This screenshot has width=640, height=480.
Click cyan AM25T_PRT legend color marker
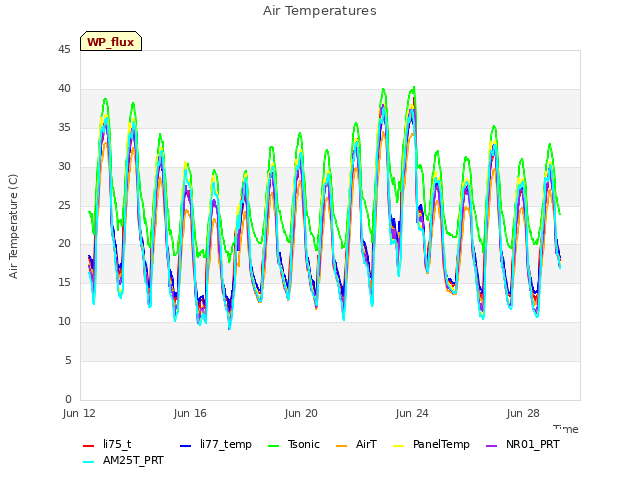[x=89, y=462]
